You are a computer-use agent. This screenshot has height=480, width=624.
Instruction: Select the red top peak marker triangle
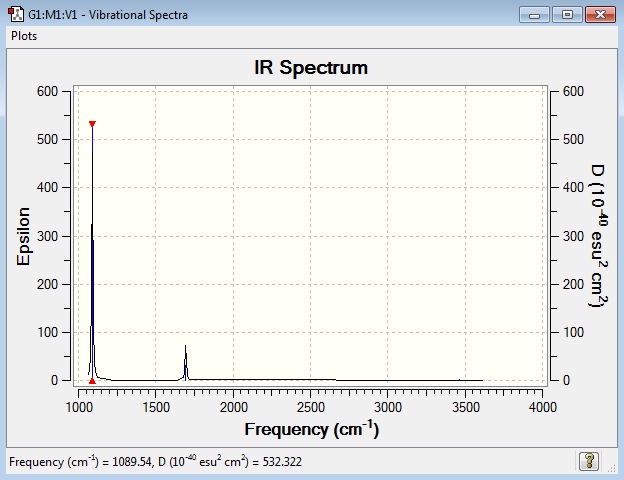coord(92,124)
